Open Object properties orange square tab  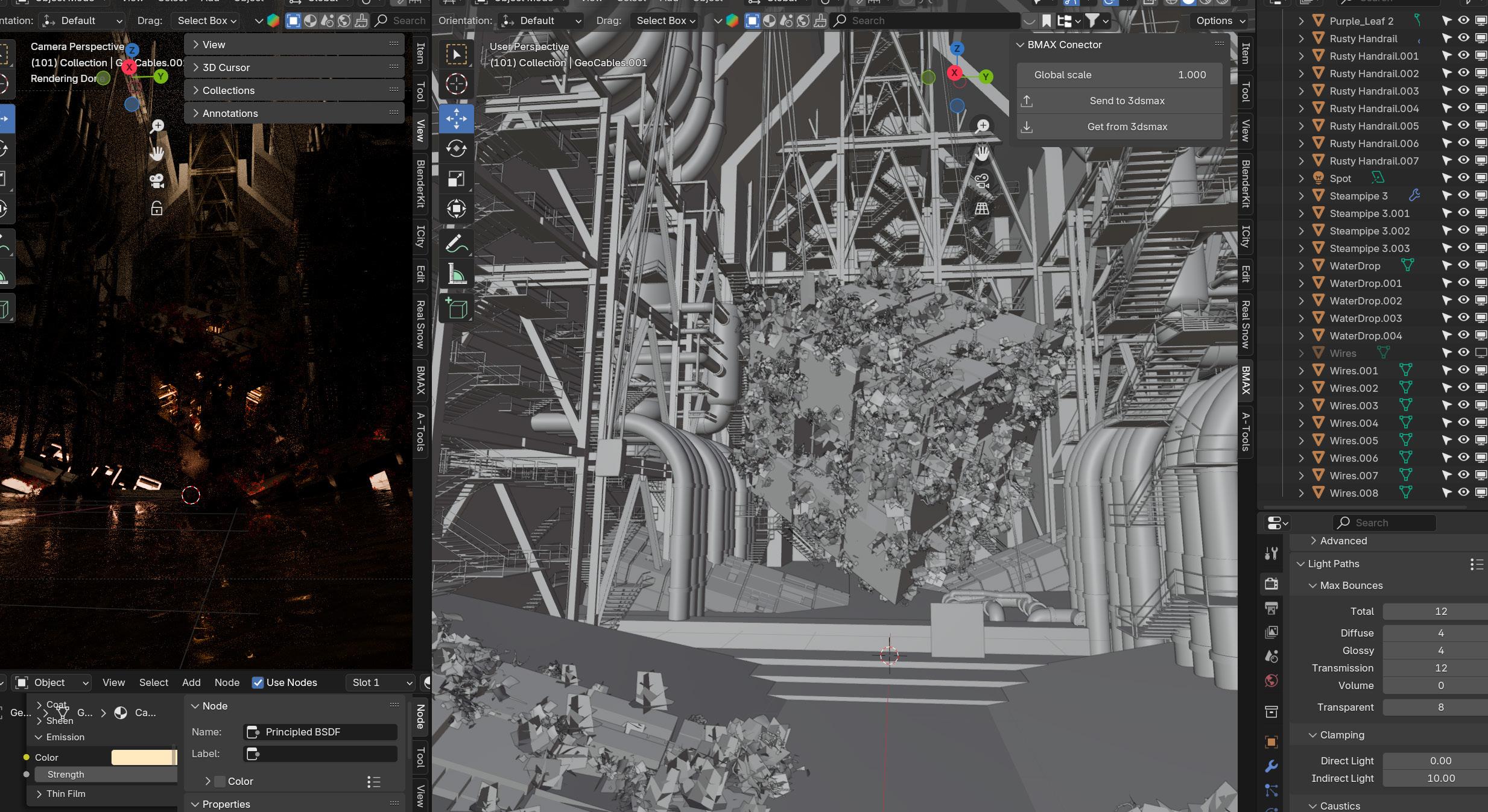pos(1271,742)
